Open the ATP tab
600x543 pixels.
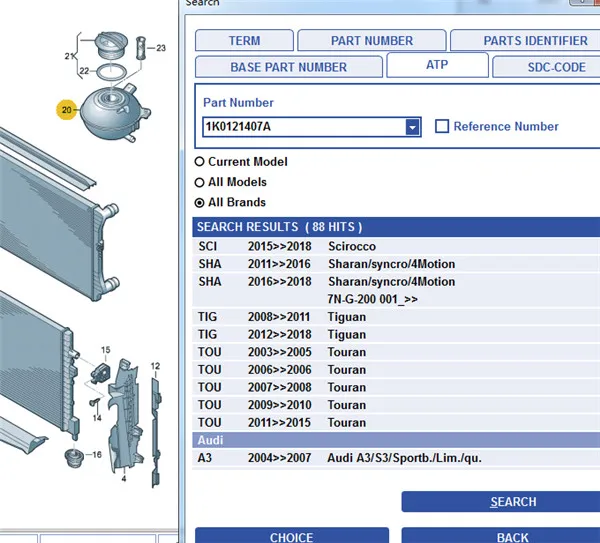437,65
